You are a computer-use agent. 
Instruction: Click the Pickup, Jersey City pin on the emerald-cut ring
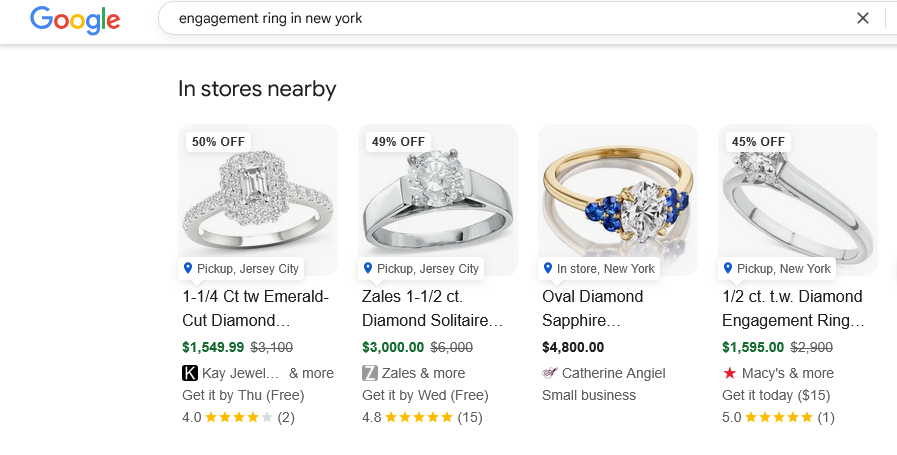pyautogui.click(x=188, y=268)
